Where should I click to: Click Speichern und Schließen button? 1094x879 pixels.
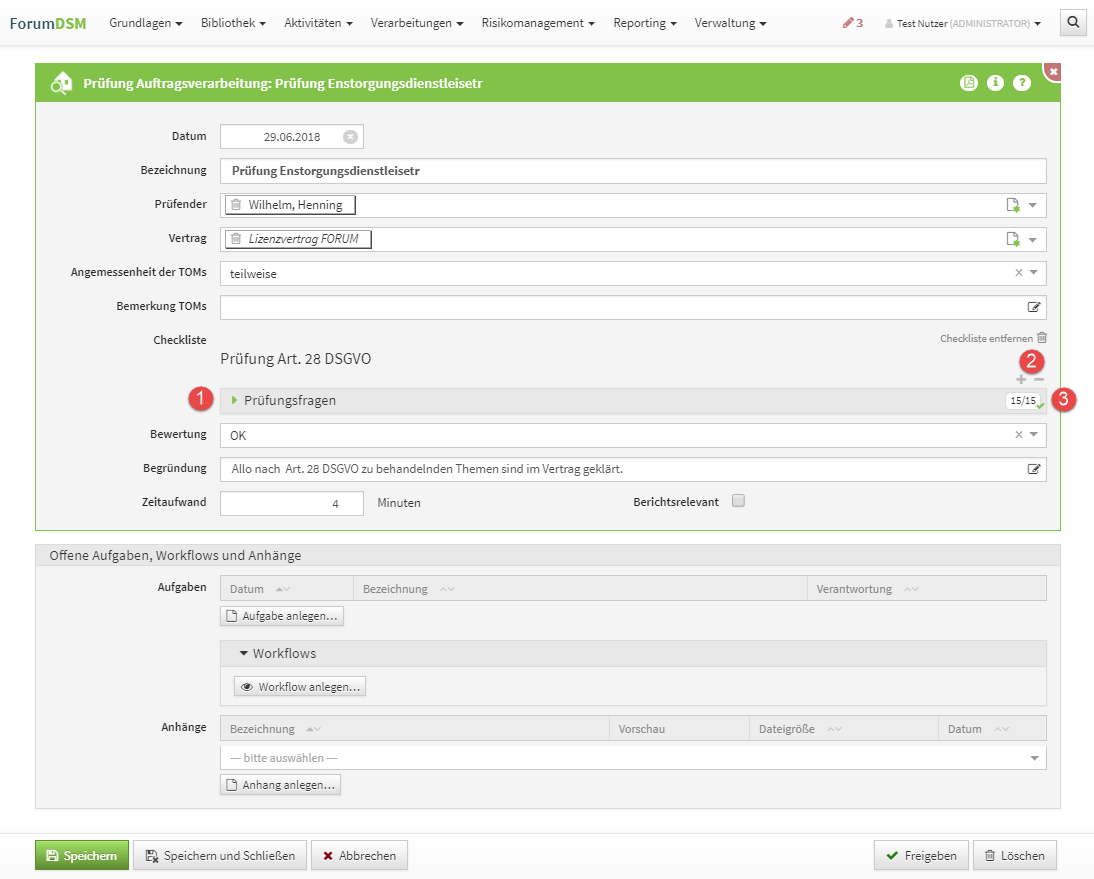tap(220, 855)
